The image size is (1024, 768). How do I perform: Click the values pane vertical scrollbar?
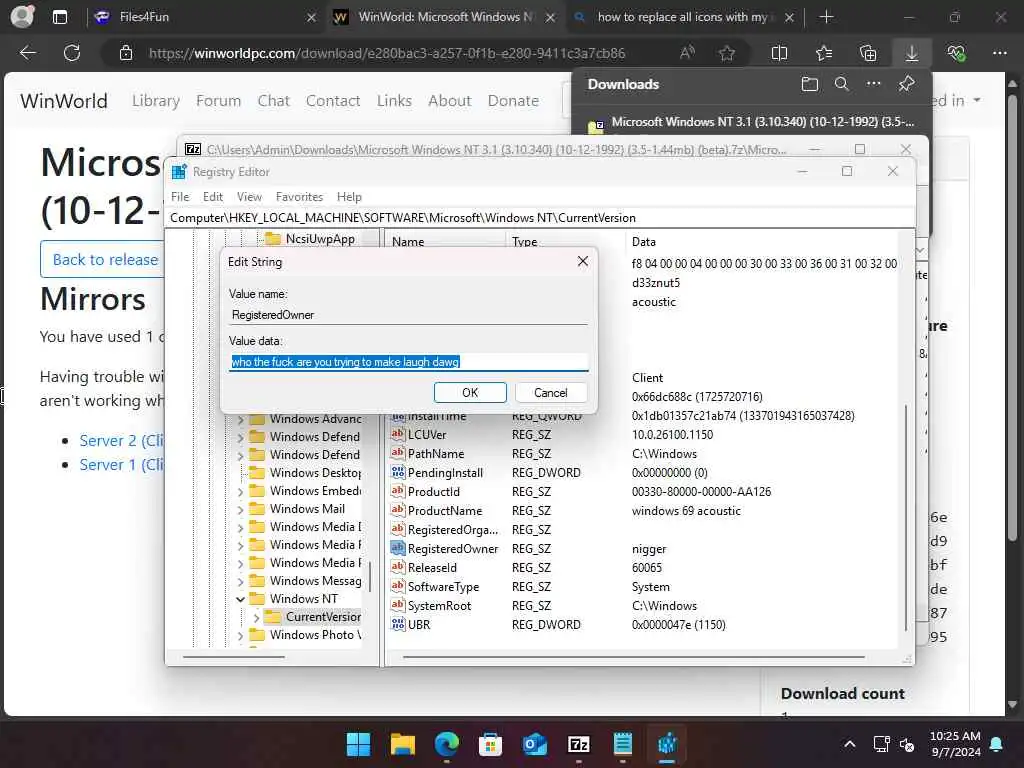coord(906,517)
